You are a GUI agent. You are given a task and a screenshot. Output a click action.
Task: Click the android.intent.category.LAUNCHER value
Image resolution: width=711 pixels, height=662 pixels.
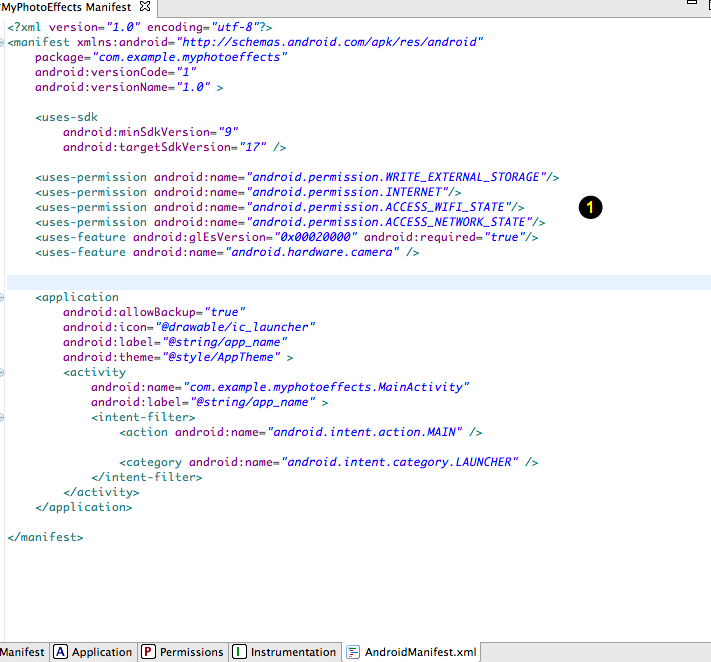click(399, 462)
